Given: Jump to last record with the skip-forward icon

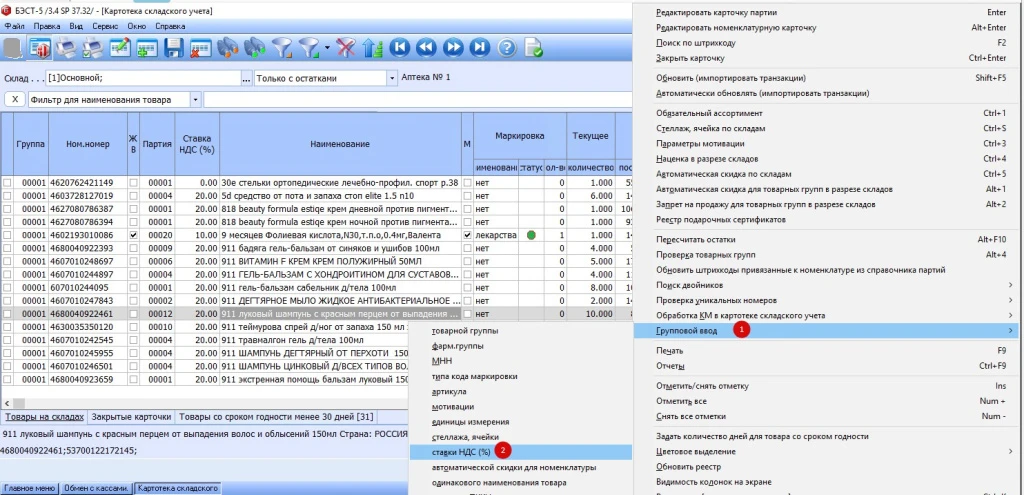Looking at the screenshot, I should [479, 47].
